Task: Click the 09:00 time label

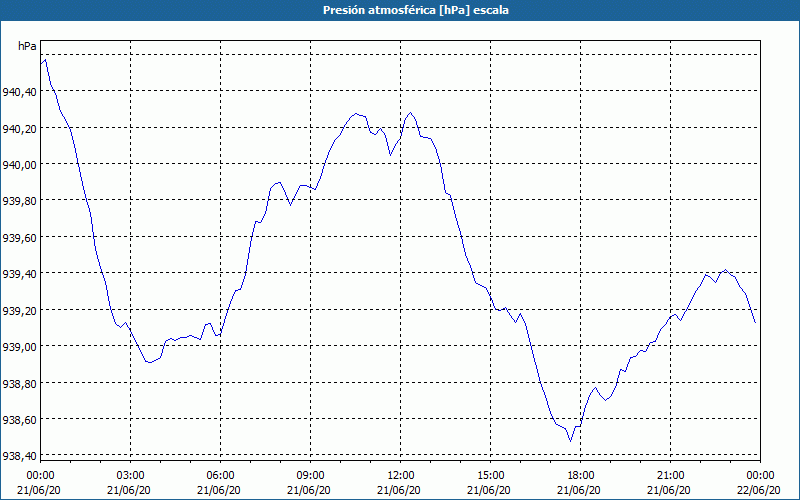Action: pyautogui.click(x=310, y=476)
